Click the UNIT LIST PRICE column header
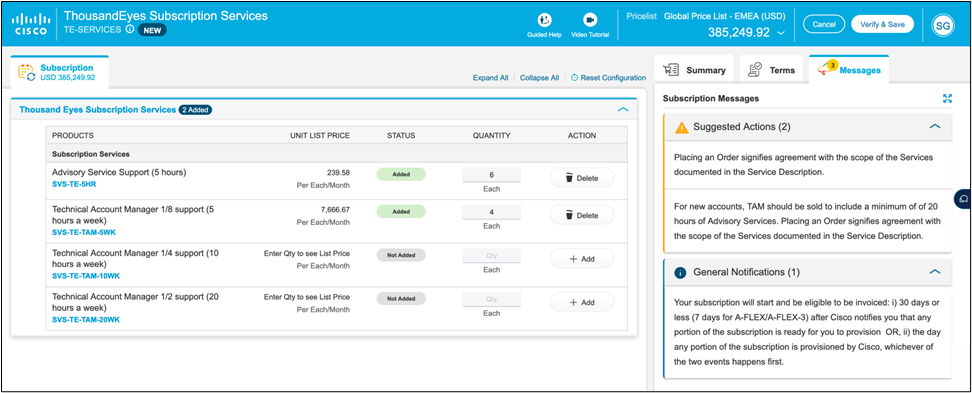The image size is (972, 393). point(320,136)
